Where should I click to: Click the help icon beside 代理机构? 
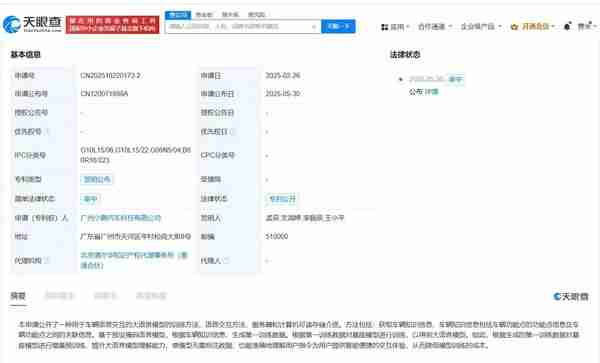(47, 260)
